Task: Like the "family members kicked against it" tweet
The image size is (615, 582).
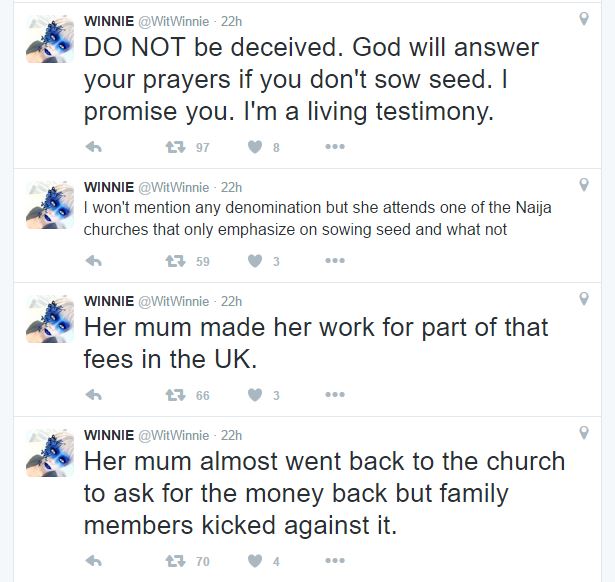Action: point(254,561)
